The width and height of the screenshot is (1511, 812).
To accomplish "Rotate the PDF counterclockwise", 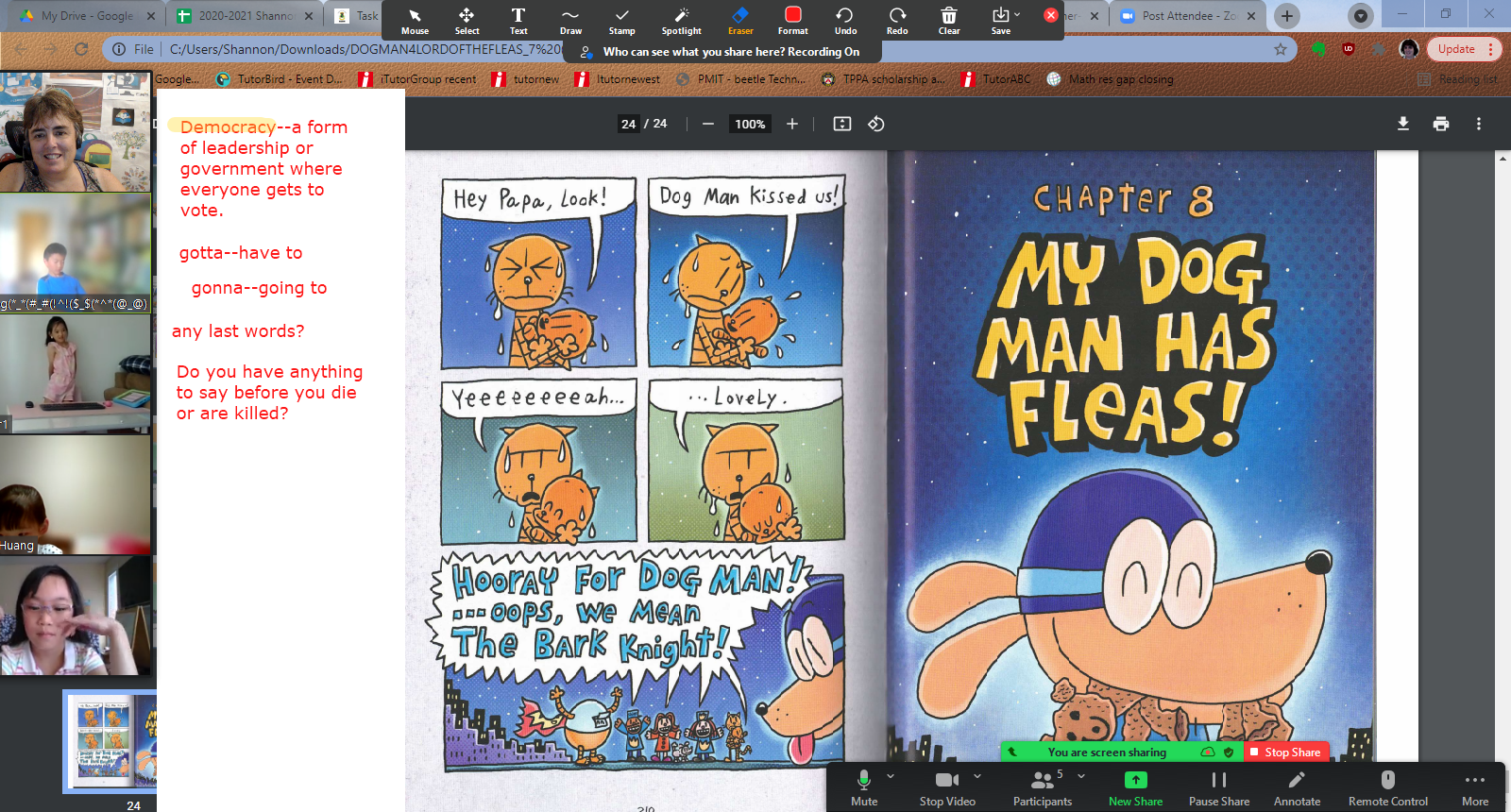I will [876, 124].
